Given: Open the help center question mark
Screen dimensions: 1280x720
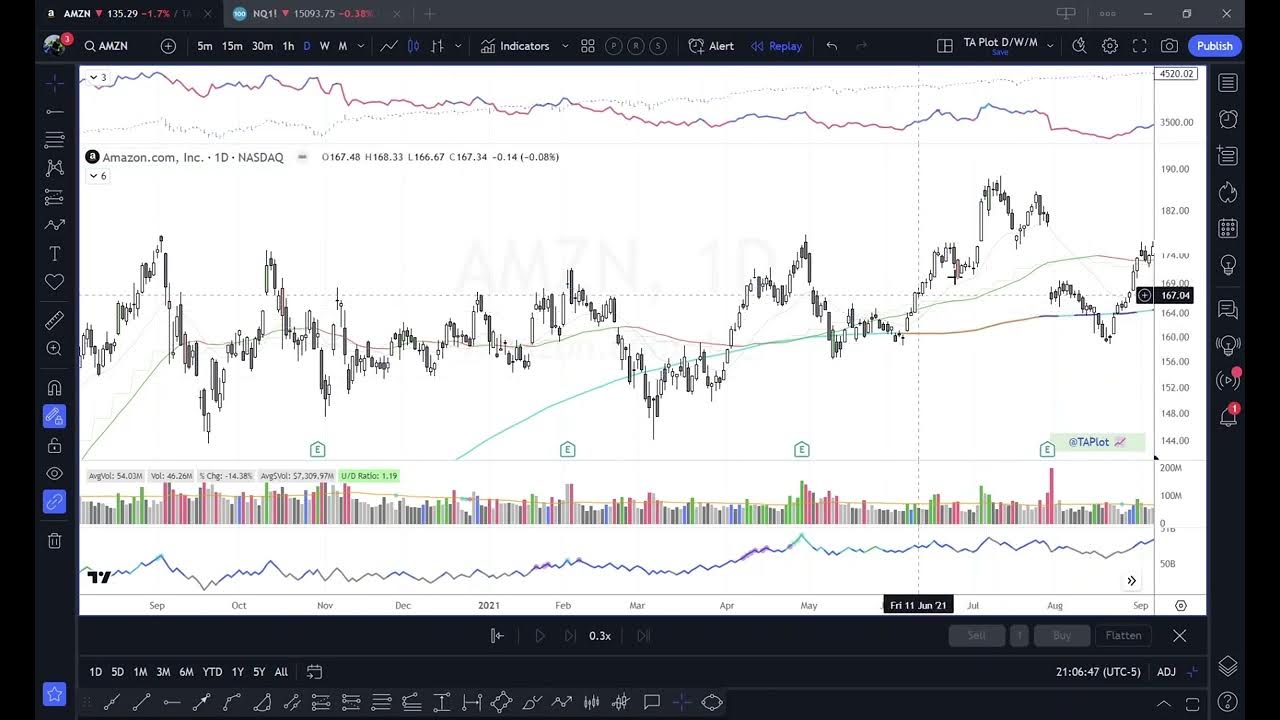Looking at the screenshot, I should coord(1228,702).
